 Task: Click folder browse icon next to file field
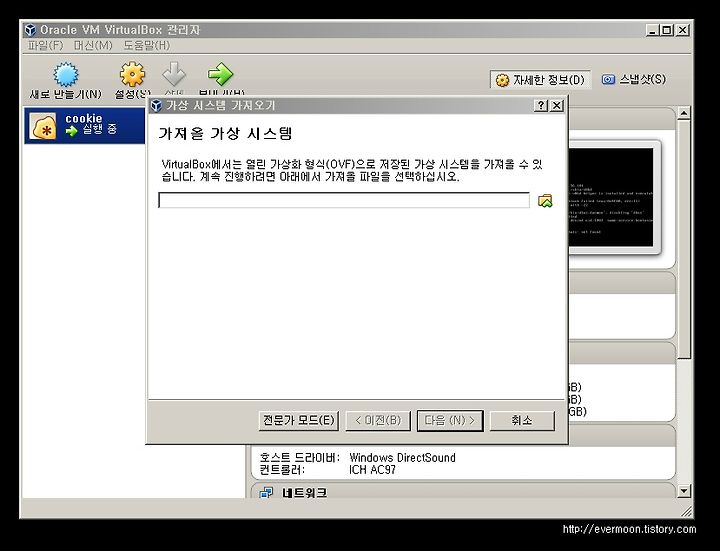545,201
